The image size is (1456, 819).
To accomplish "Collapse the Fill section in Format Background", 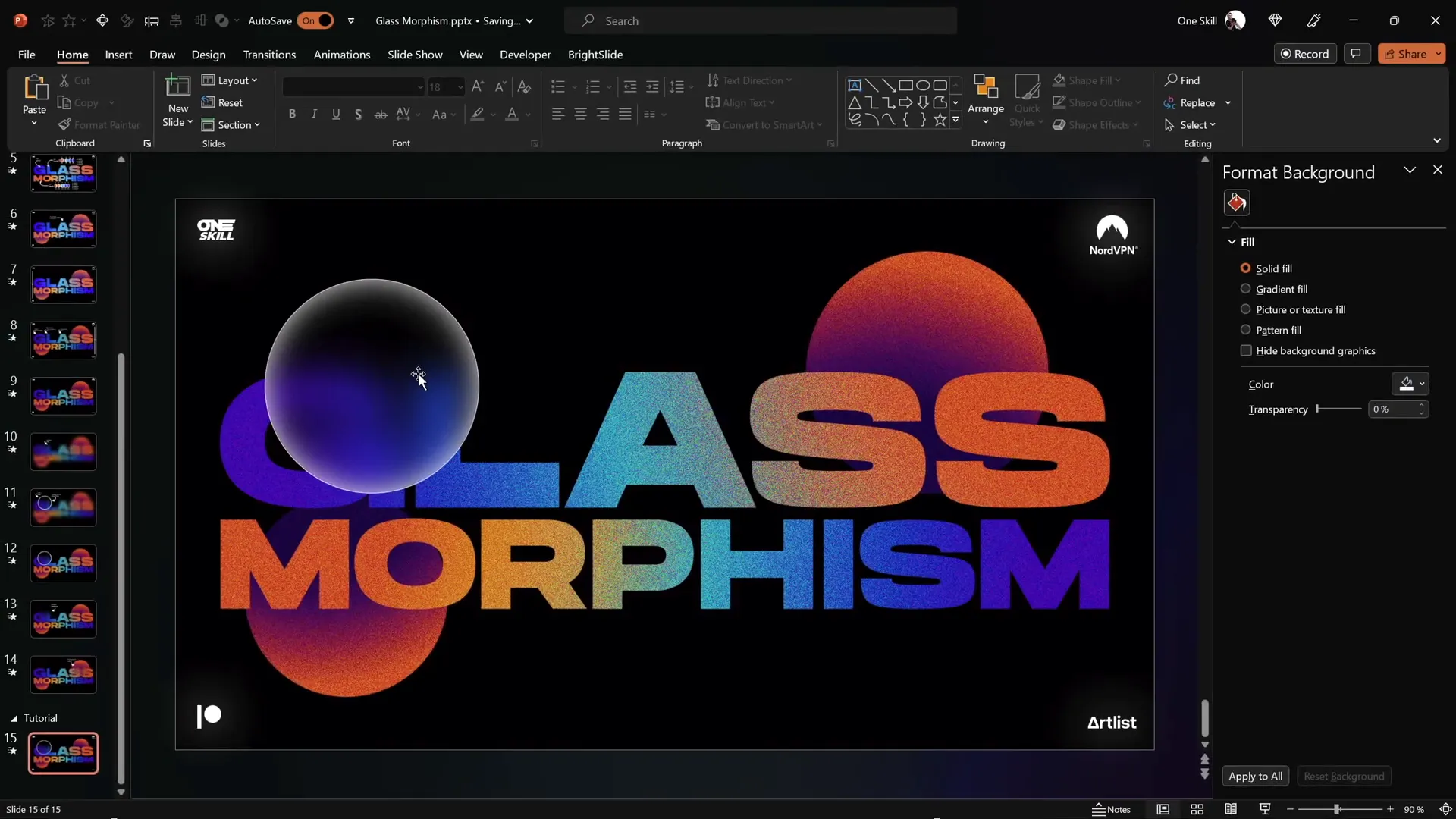I will coord(1233,241).
